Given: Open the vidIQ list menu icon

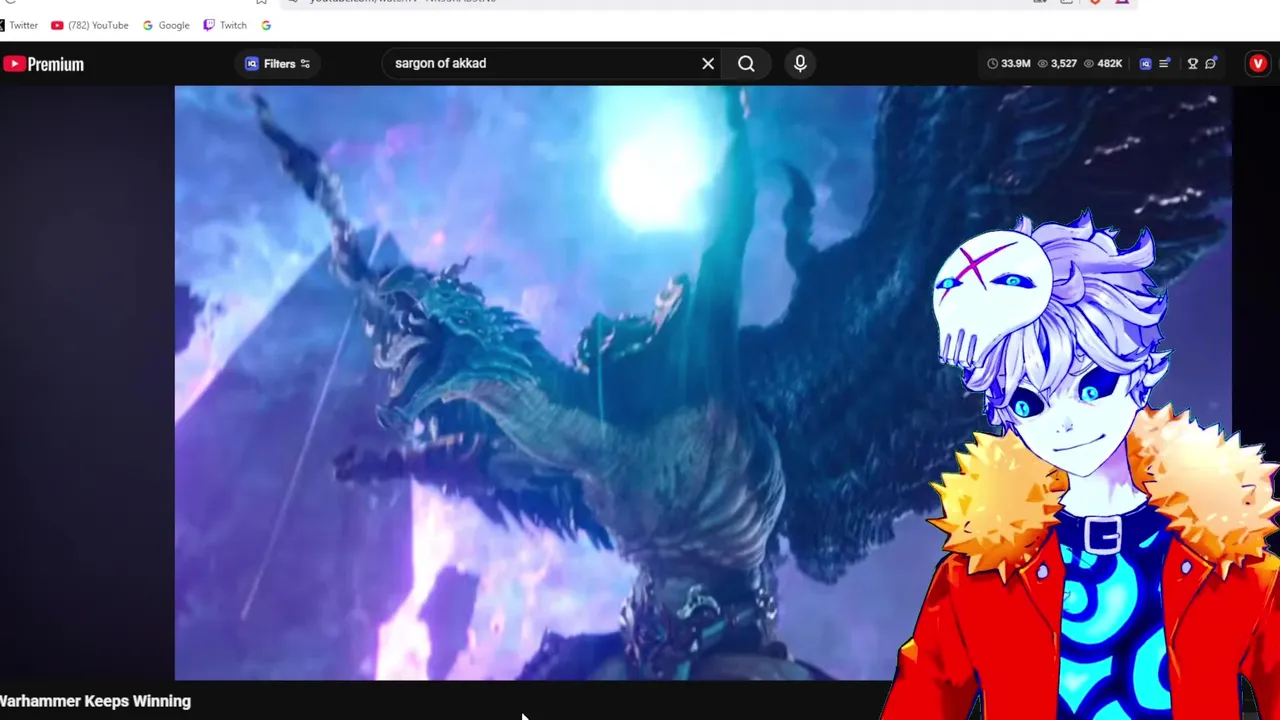Looking at the screenshot, I should [x=1165, y=64].
